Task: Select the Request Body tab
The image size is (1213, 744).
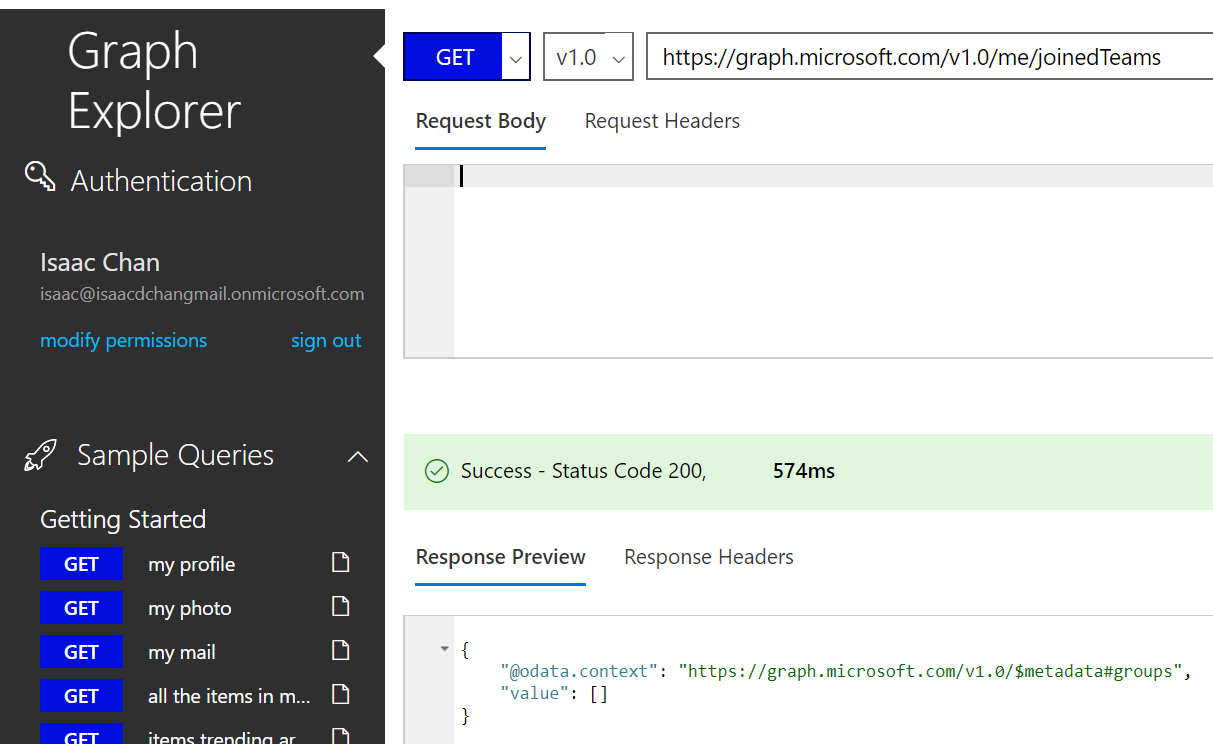Action: (480, 120)
